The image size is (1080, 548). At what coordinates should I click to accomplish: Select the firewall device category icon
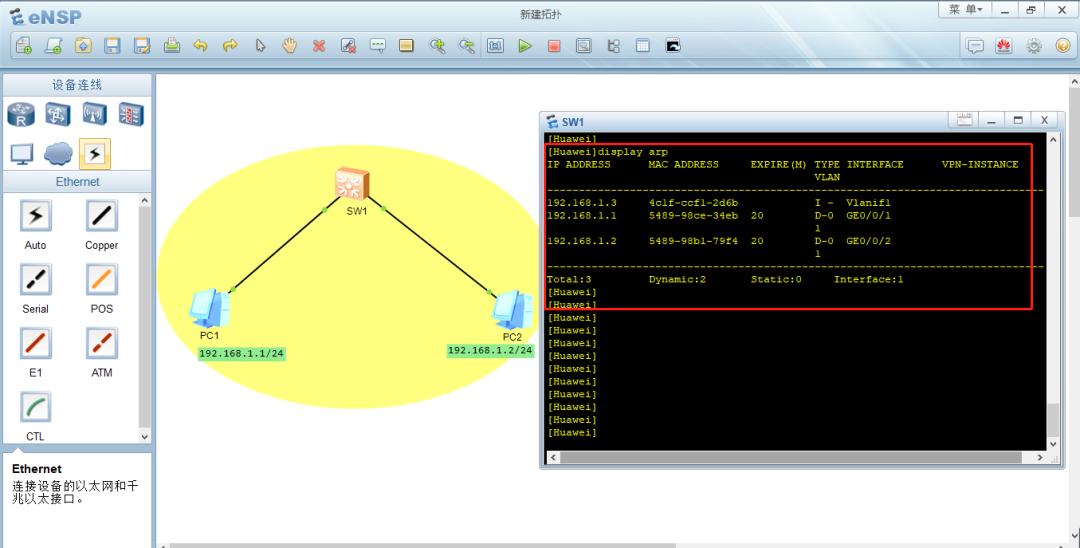pos(131,114)
